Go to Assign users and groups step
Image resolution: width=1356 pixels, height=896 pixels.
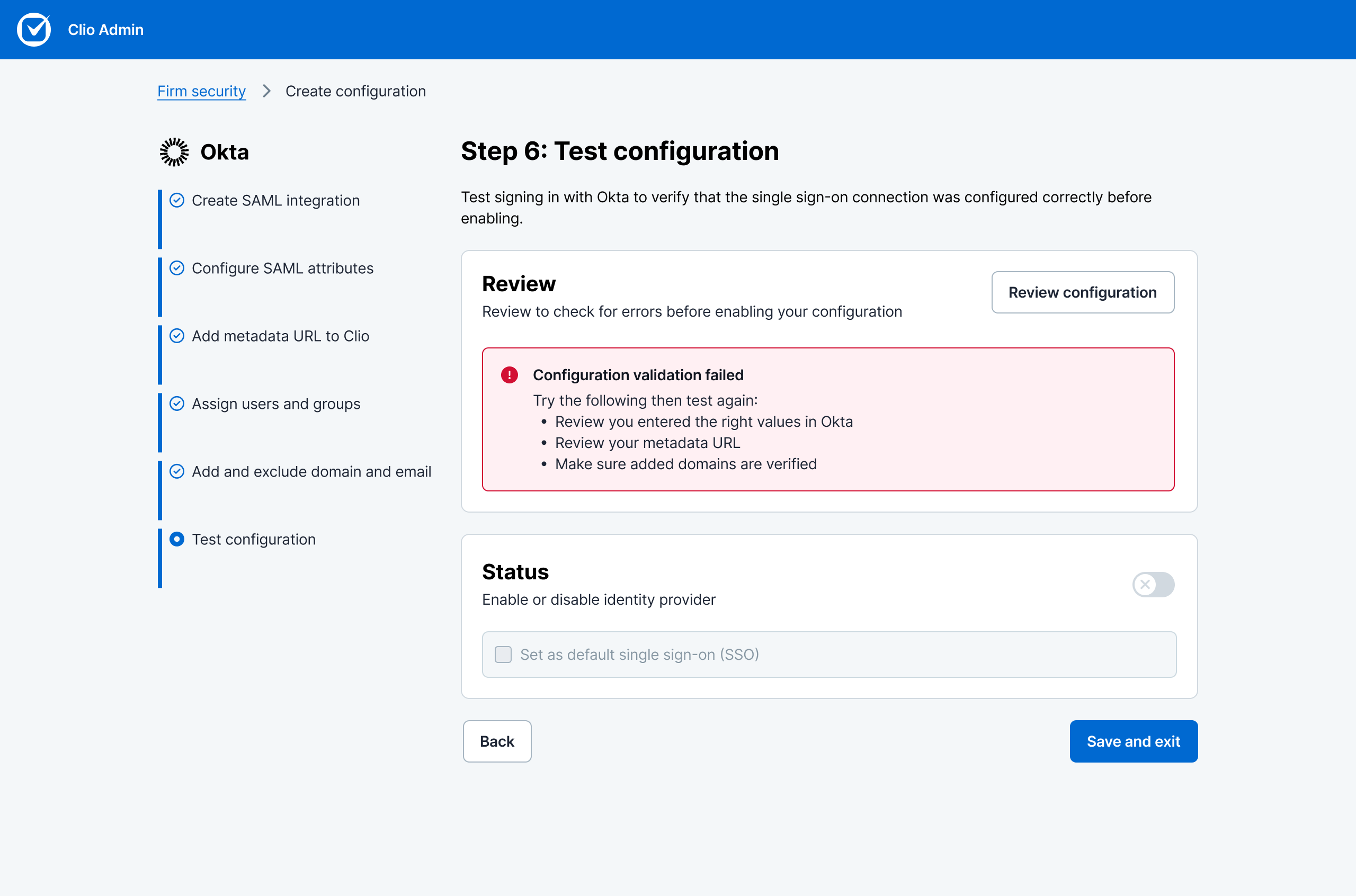click(276, 404)
